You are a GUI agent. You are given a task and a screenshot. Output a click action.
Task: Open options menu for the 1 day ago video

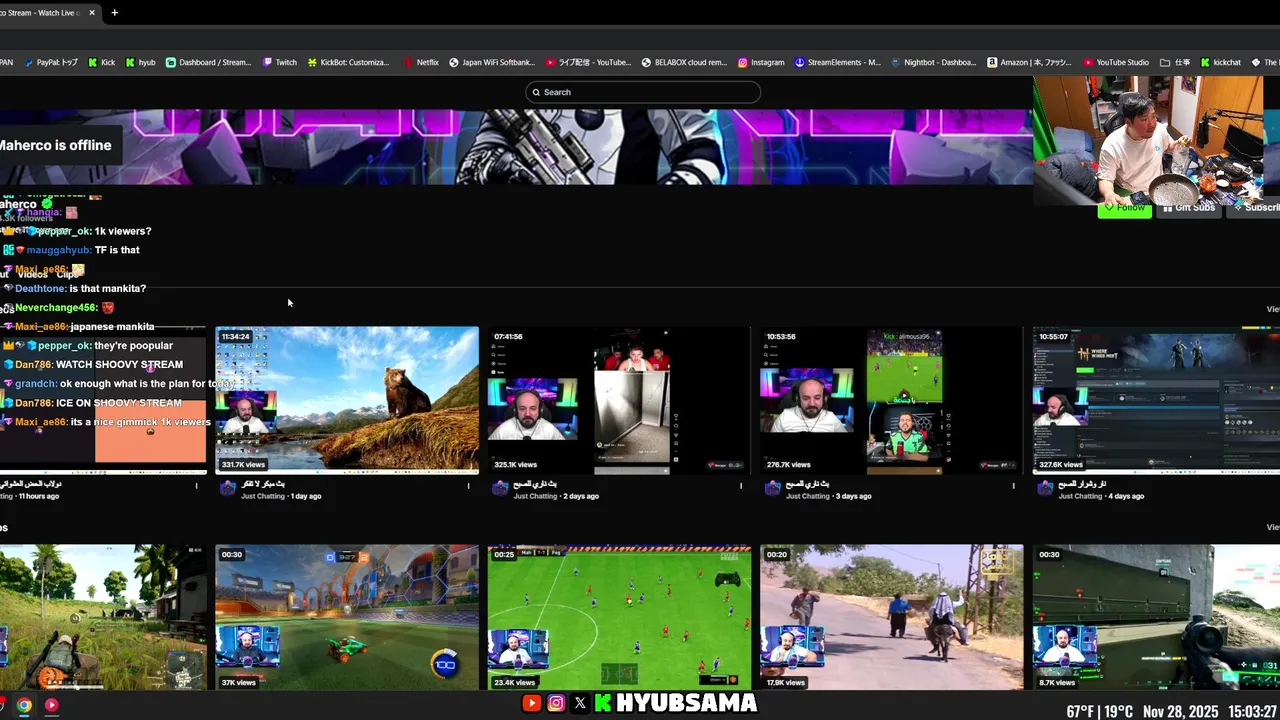coord(468,486)
